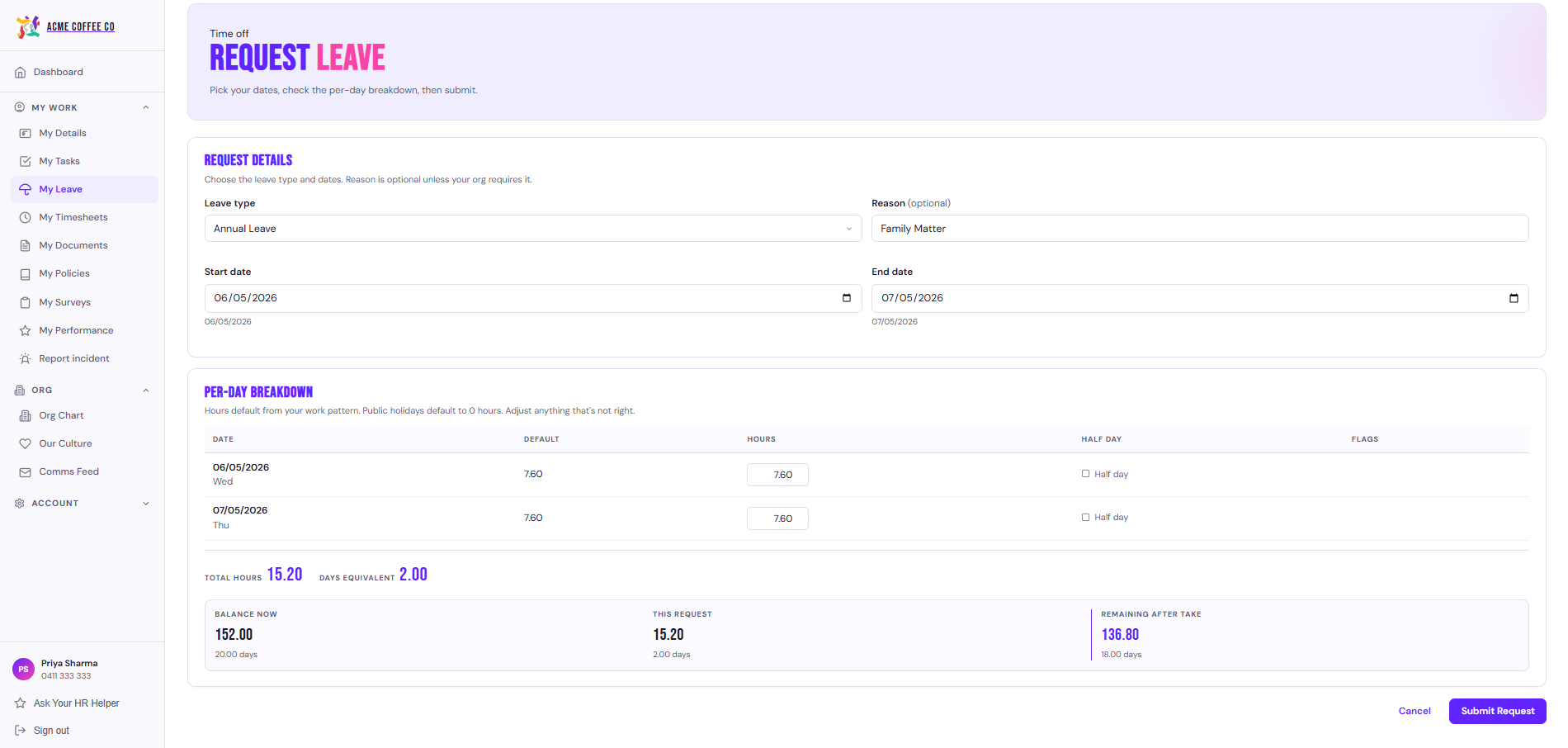Click the Report incident siren icon

pyautogui.click(x=26, y=358)
